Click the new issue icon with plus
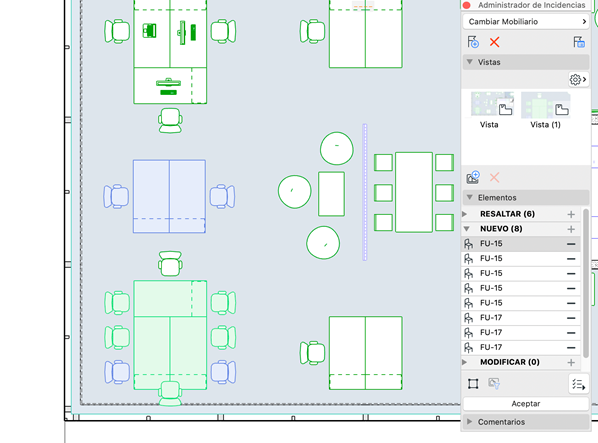This screenshot has width=598, height=443. [473, 42]
